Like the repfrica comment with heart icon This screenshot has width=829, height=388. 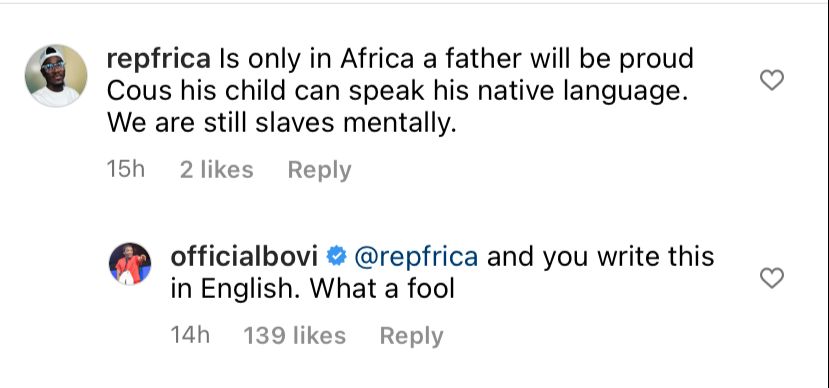771,80
